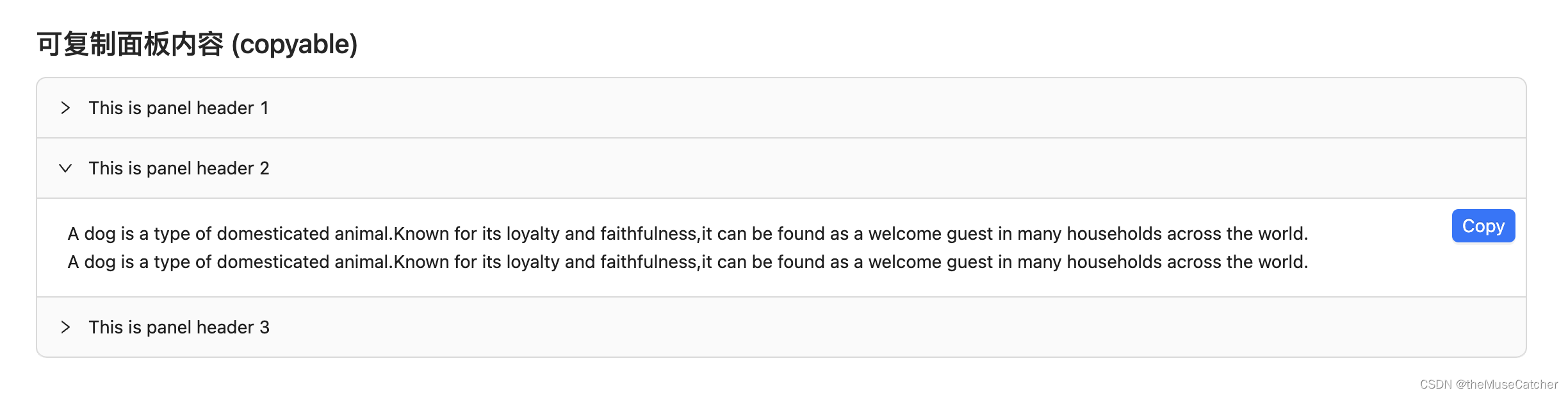Collapse panel 2 using its down chevron
This screenshot has height=395, width=1568.
pyautogui.click(x=65, y=168)
